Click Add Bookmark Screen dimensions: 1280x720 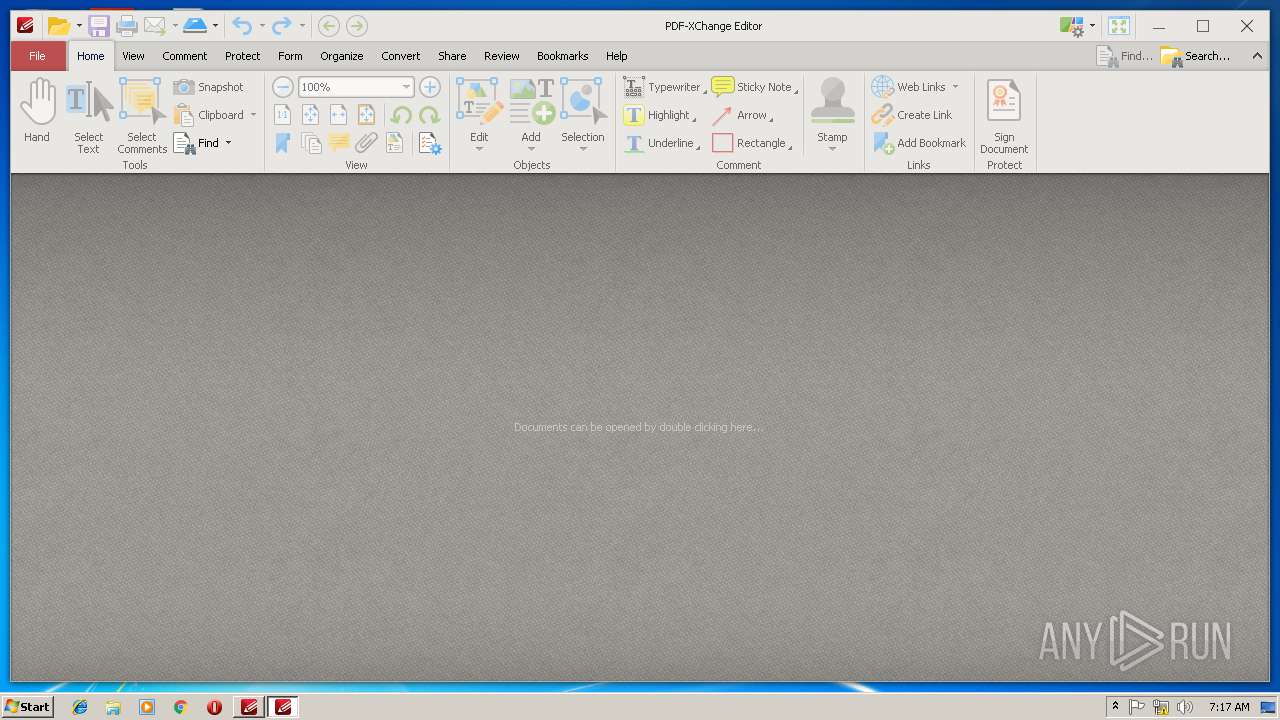[x=919, y=143]
